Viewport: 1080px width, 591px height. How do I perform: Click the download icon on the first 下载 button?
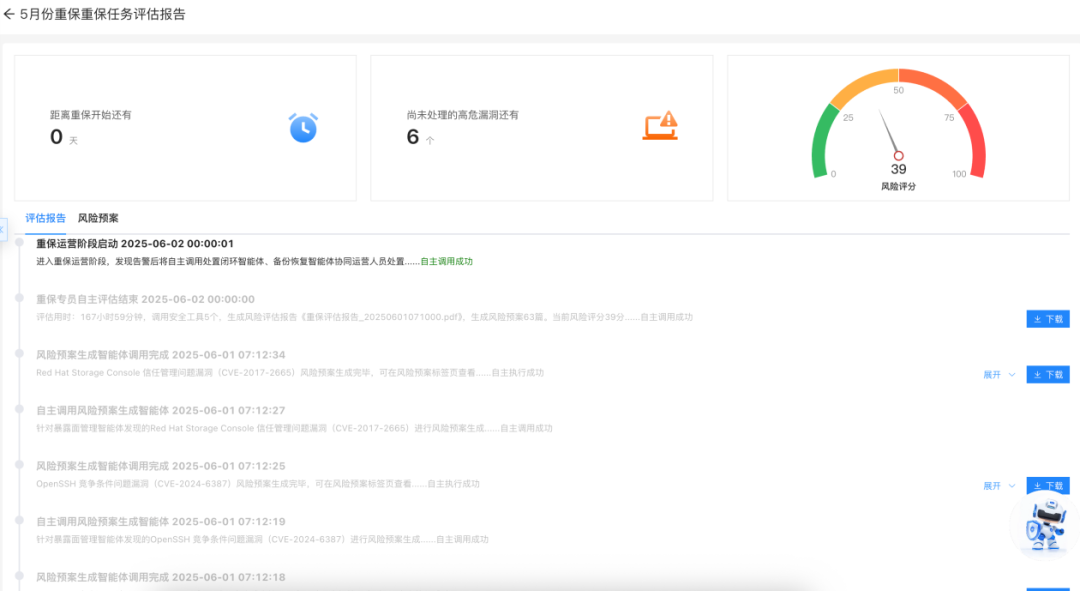[1035, 318]
